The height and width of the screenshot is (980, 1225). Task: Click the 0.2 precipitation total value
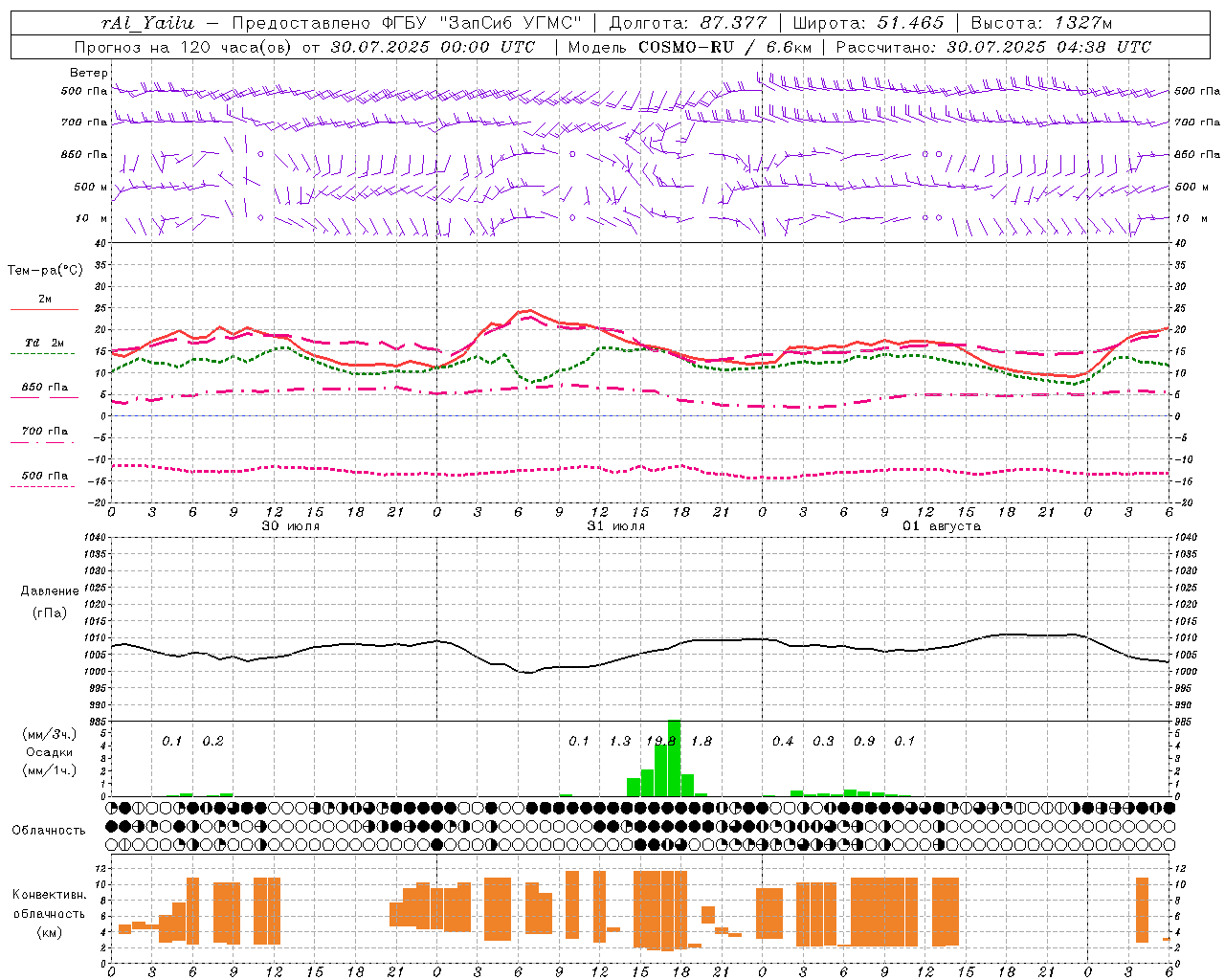(x=212, y=741)
